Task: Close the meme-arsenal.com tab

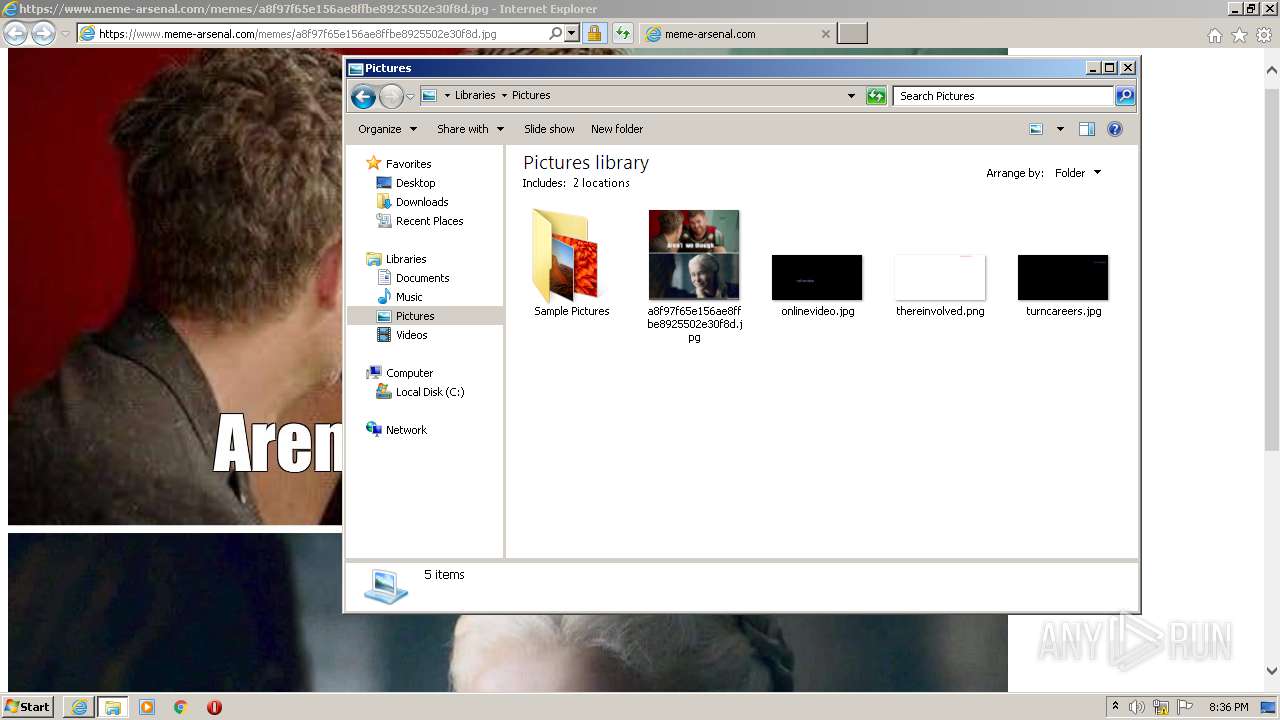Action: pyautogui.click(x=825, y=34)
